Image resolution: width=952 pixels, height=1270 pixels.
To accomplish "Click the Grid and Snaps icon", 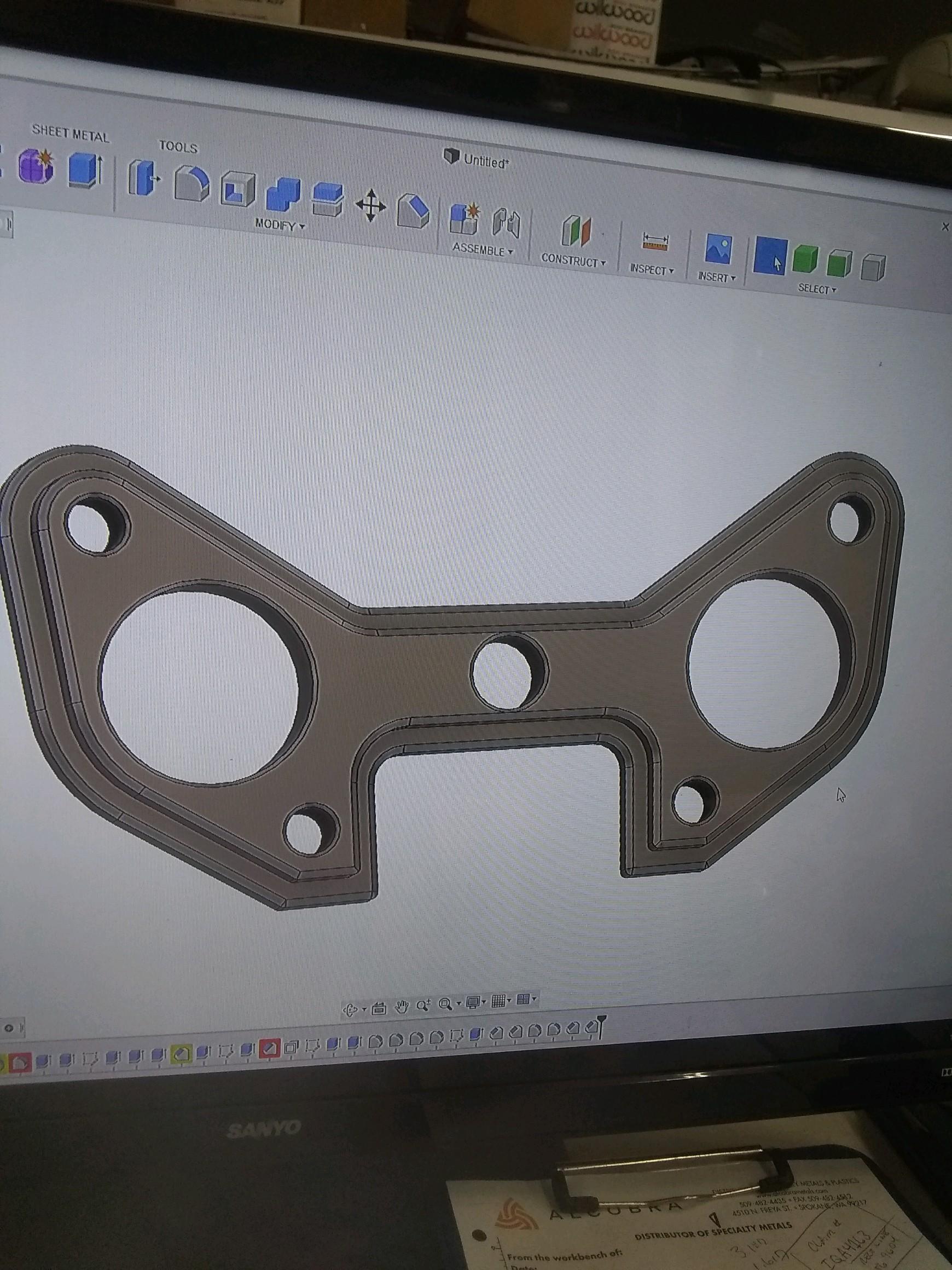I will [498, 1001].
